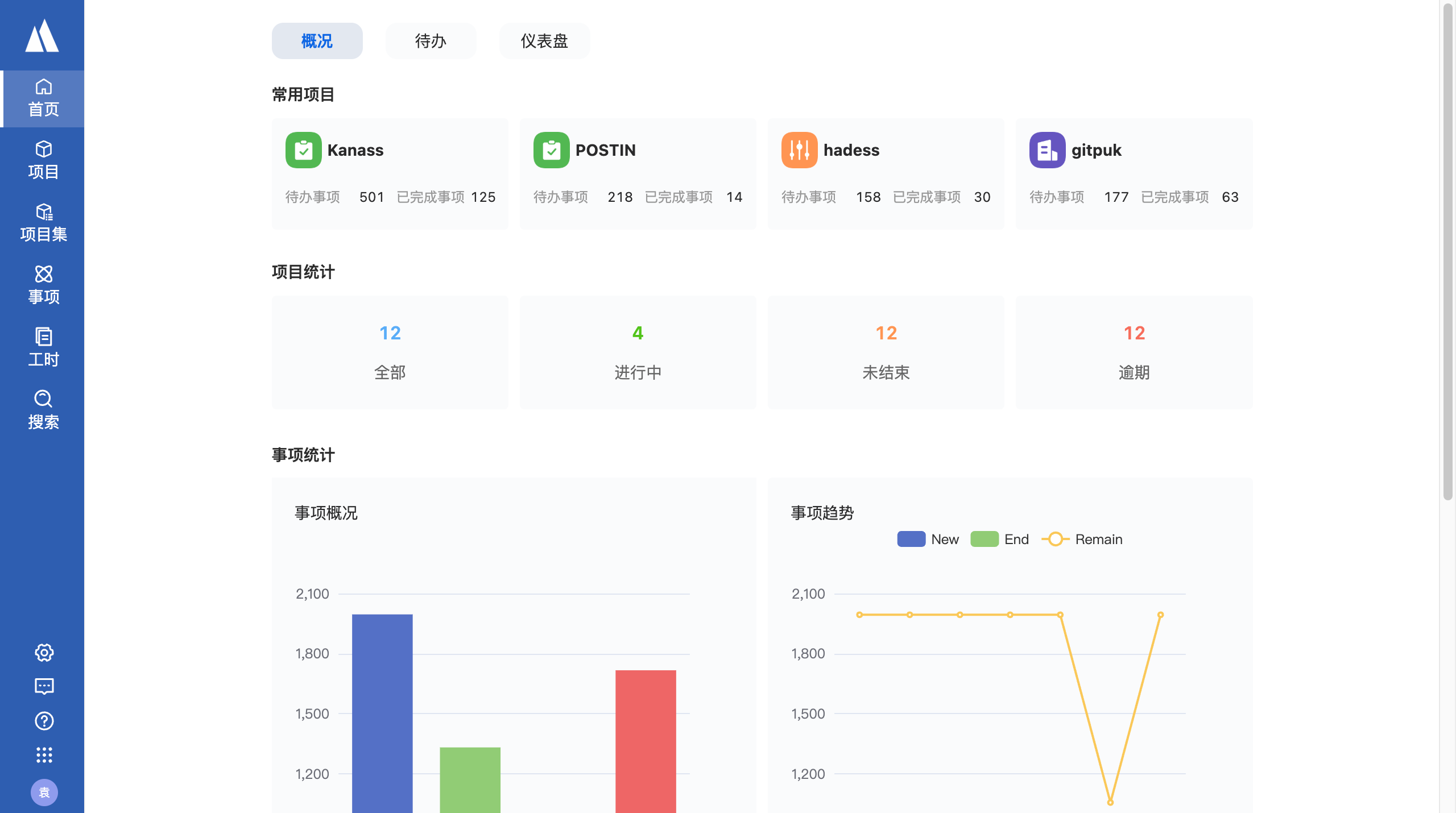
Task: Click POSTIN 待办事项 count 218
Action: pyautogui.click(x=620, y=197)
